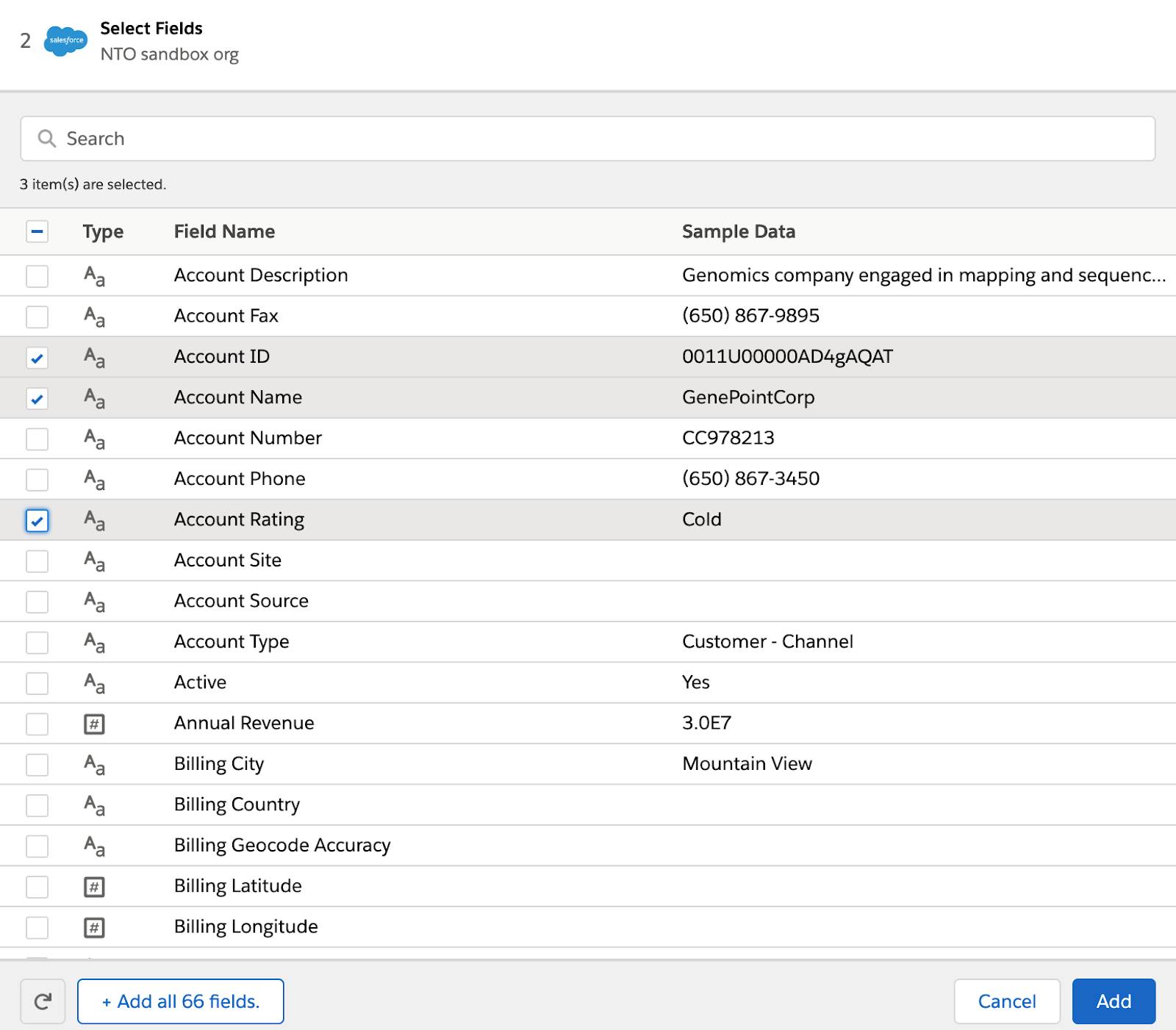Click the number type icon for Annual Revenue
The image size is (1176, 1030).
coord(94,724)
